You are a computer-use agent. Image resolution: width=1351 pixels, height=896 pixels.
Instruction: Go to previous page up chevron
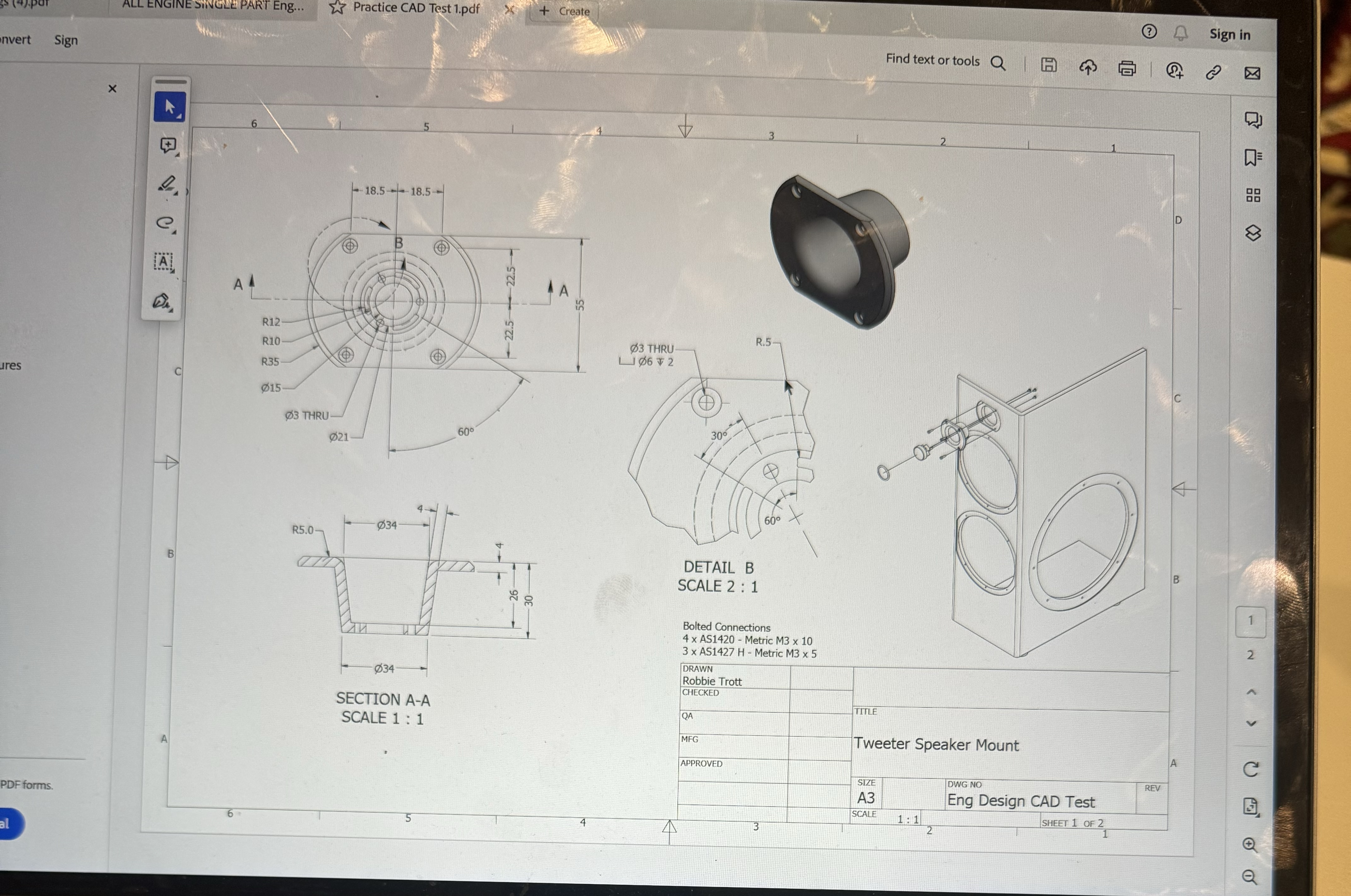click(1251, 692)
